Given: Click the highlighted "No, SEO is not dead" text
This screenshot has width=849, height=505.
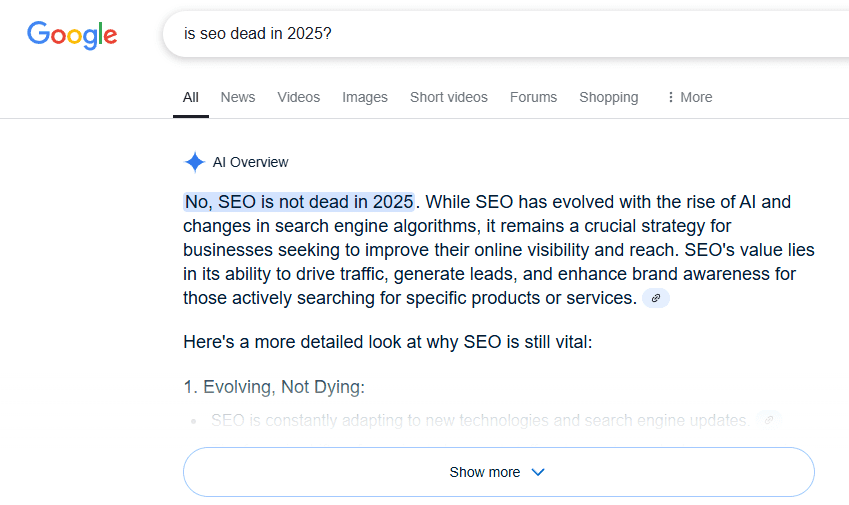Looking at the screenshot, I should point(298,202).
